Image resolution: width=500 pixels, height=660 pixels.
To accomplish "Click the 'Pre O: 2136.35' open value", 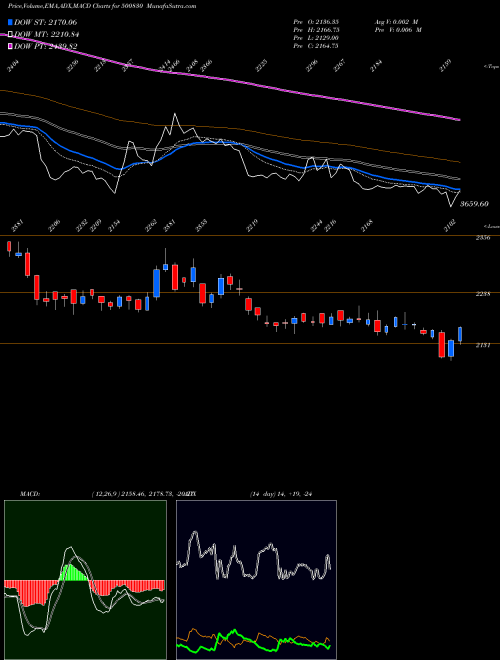I will [x=316, y=22].
